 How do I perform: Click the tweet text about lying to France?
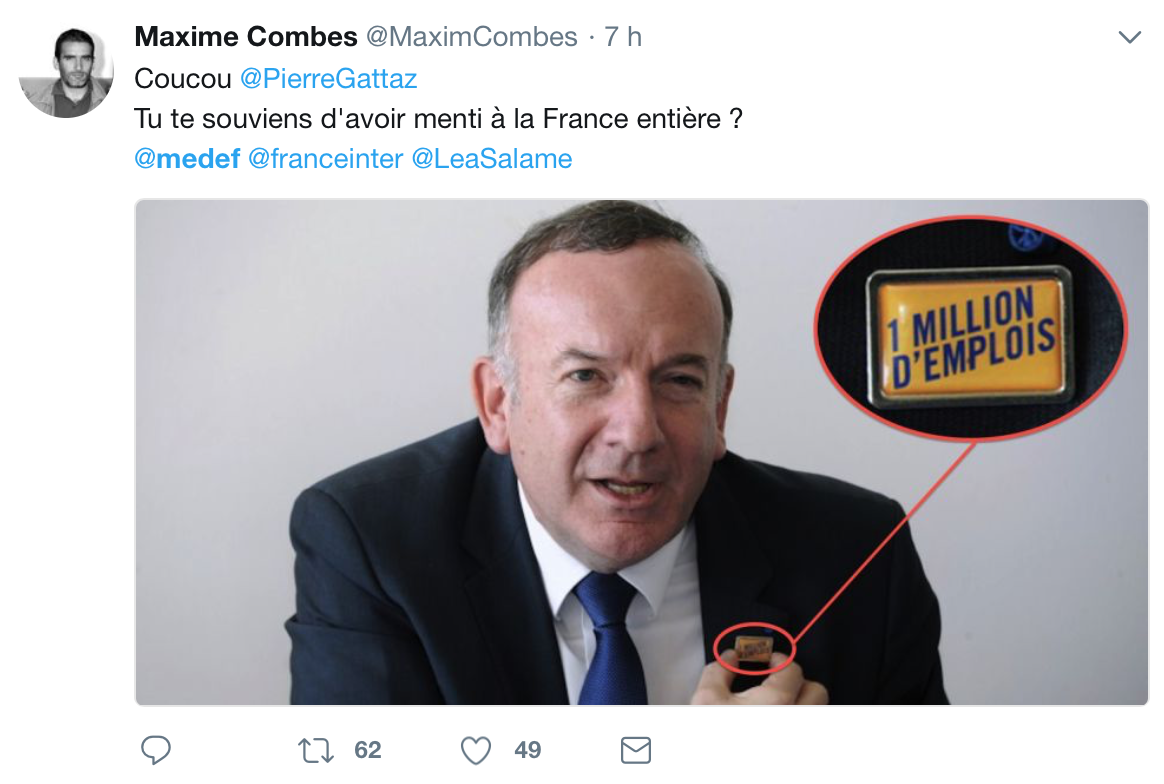coord(440,119)
